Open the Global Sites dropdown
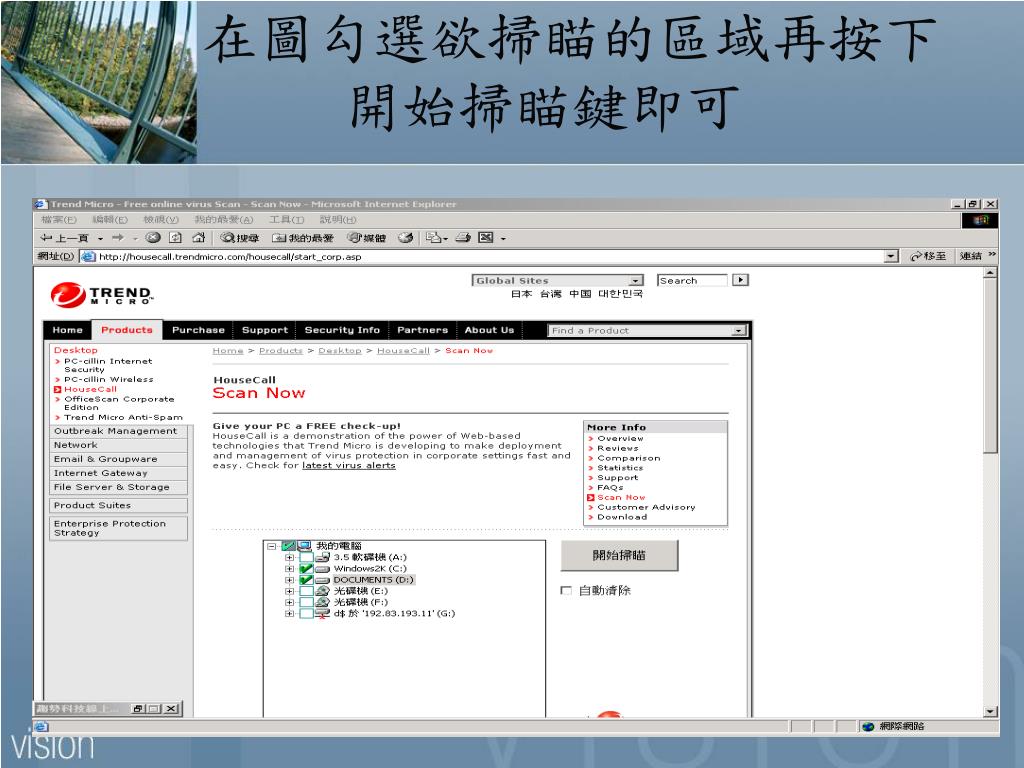Image resolution: width=1024 pixels, height=768 pixels. (557, 280)
